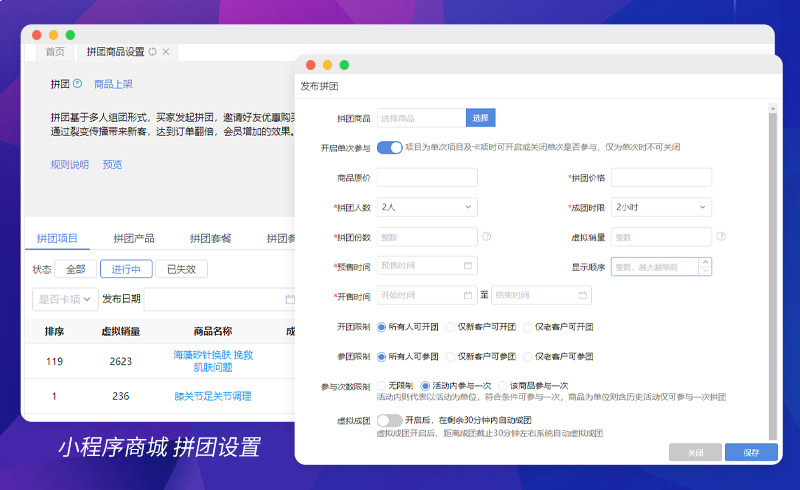Switch to the 拼团产品 tab

click(x=130, y=238)
